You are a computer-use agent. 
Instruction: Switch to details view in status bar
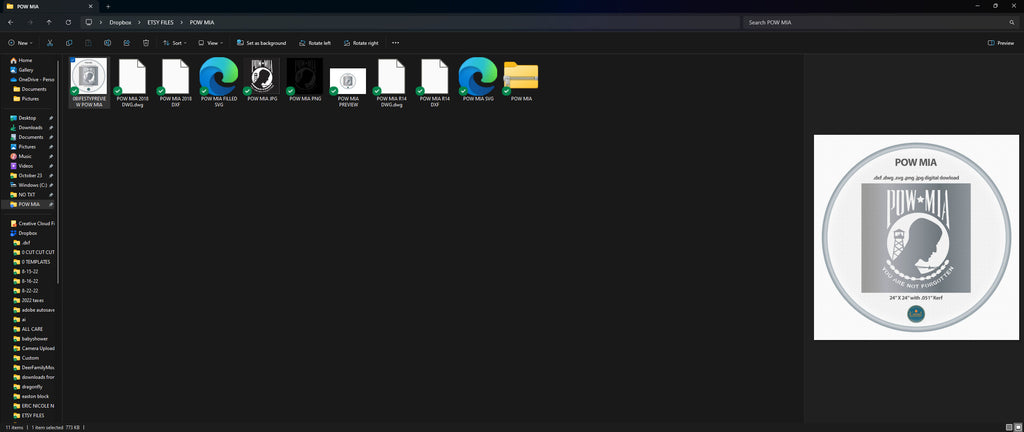click(x=1009, y=427)
